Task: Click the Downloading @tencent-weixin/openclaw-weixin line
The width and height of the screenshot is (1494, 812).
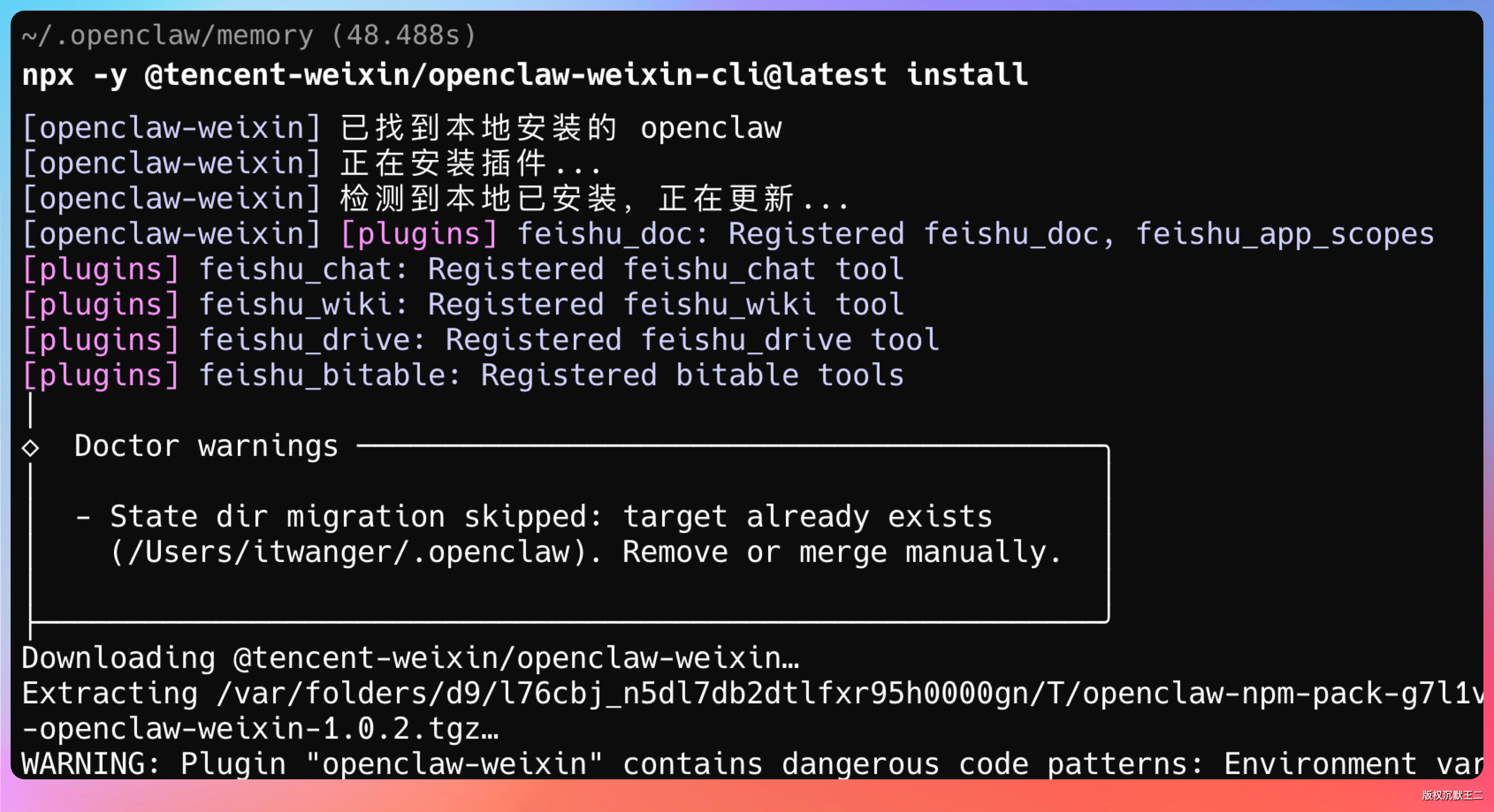Action: point(411,658)
